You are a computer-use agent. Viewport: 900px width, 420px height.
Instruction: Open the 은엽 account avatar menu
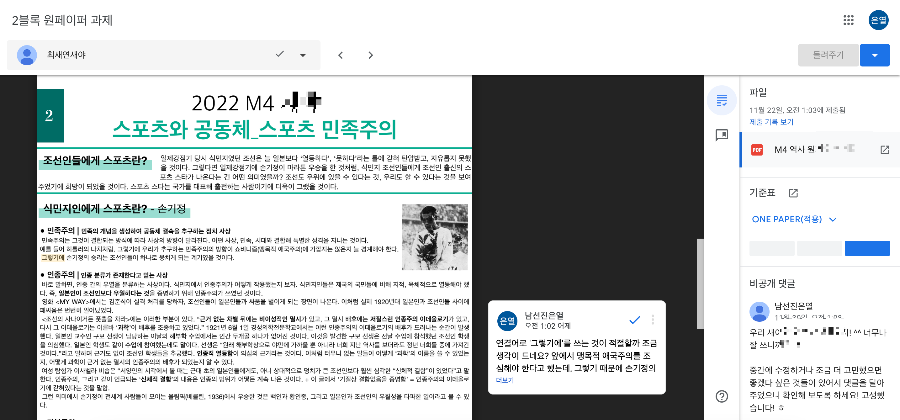tap(878, 20)
